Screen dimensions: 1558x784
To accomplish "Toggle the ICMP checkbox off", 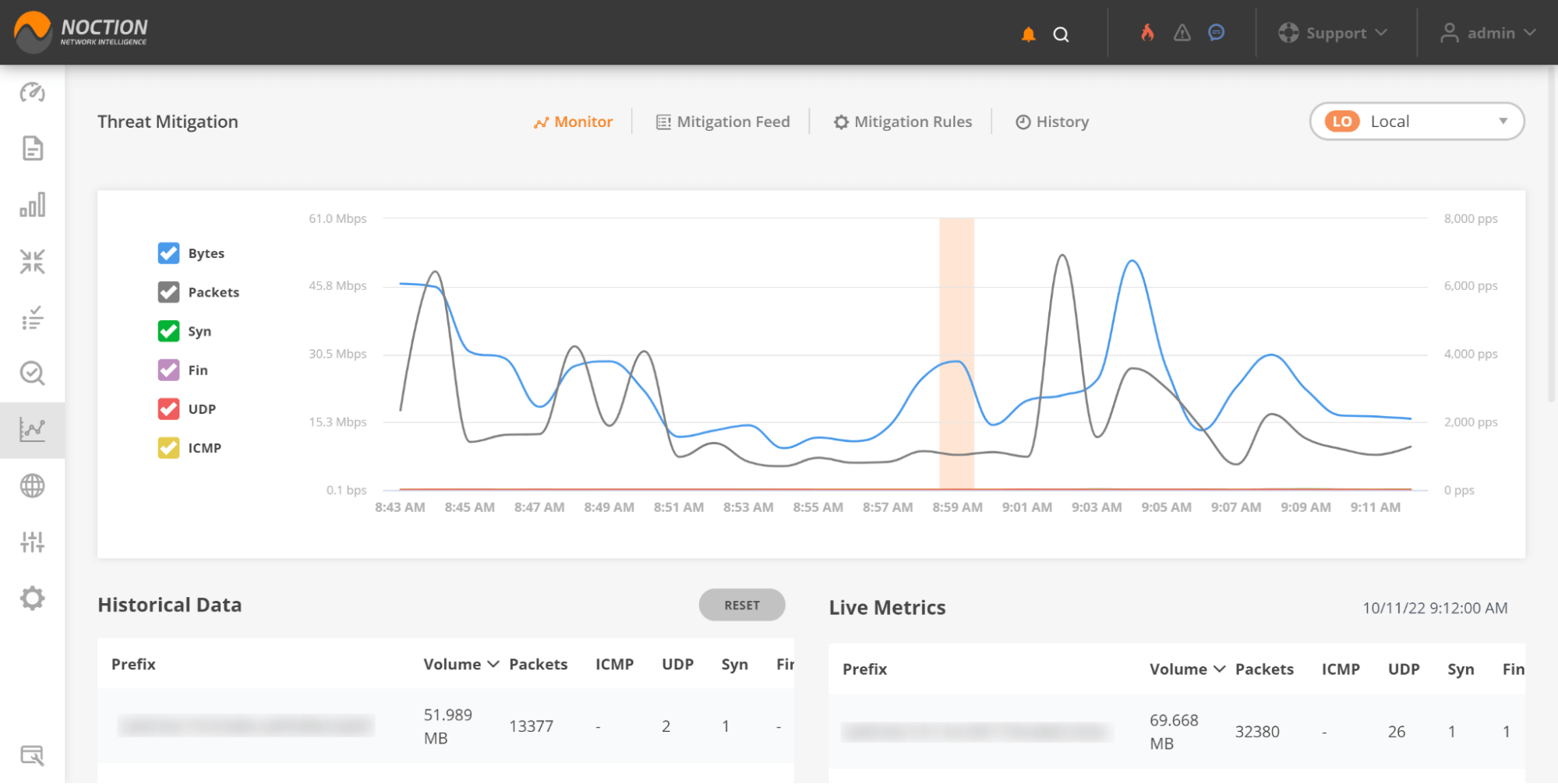I will [x=168, y=447].
